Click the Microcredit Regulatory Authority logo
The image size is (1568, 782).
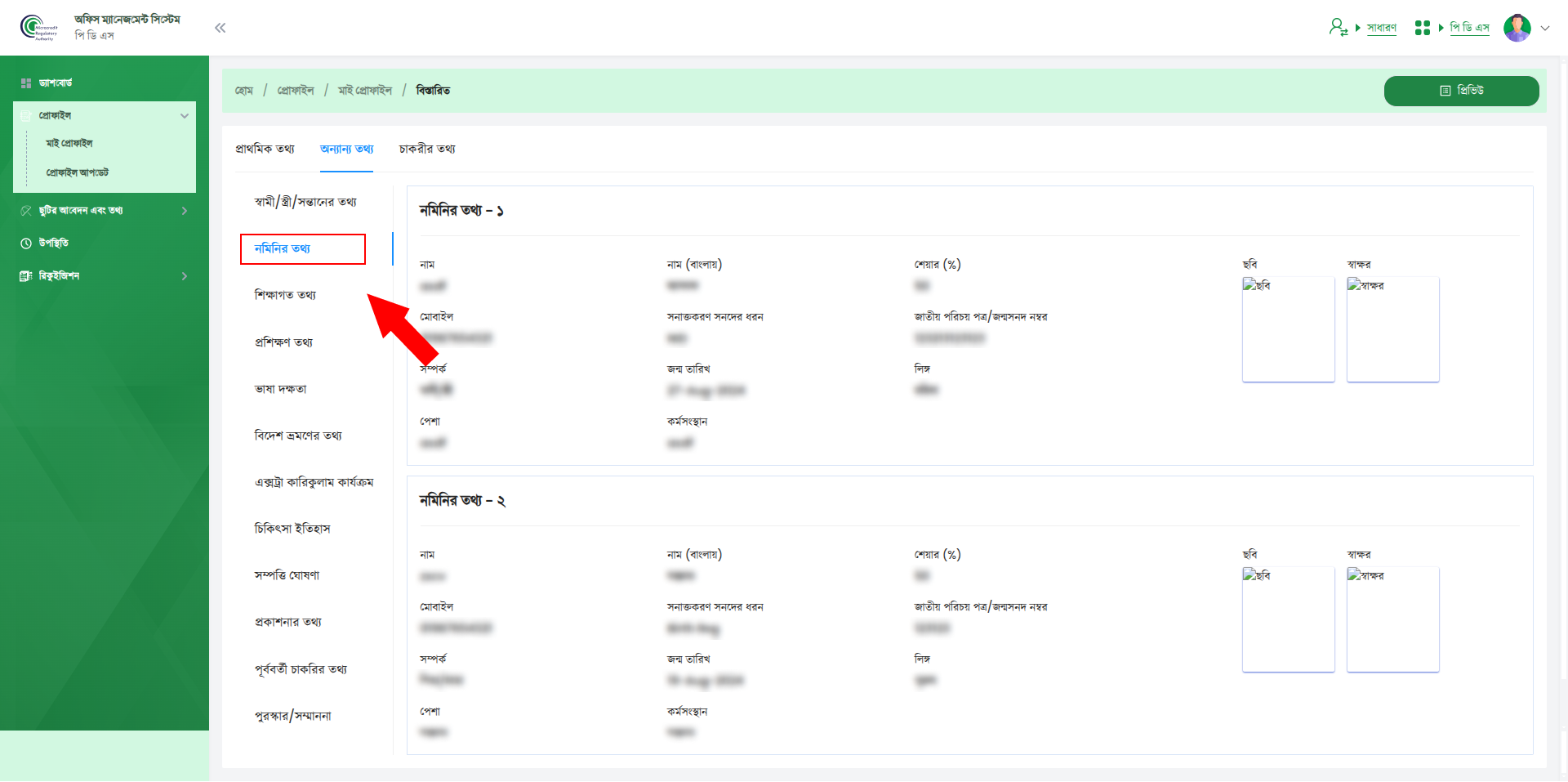(x=38, y=28)
